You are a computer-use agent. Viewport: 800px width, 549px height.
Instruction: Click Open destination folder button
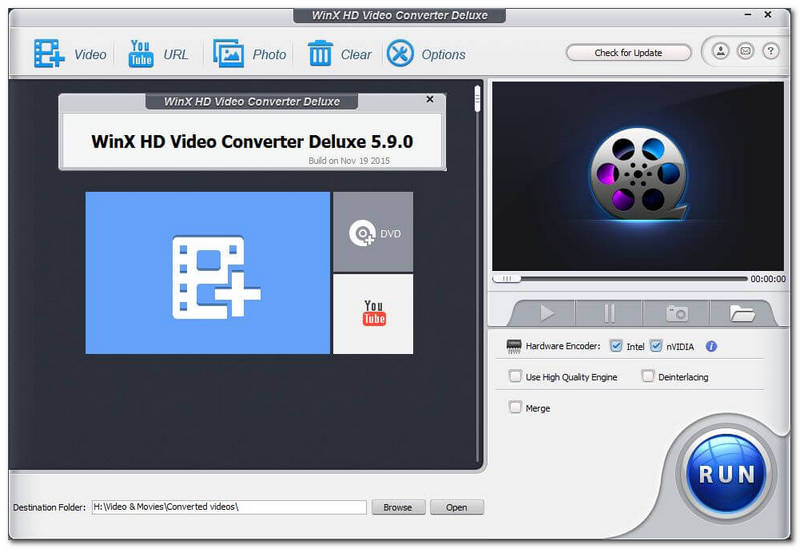pyautogui.click(x=457, y=507)
